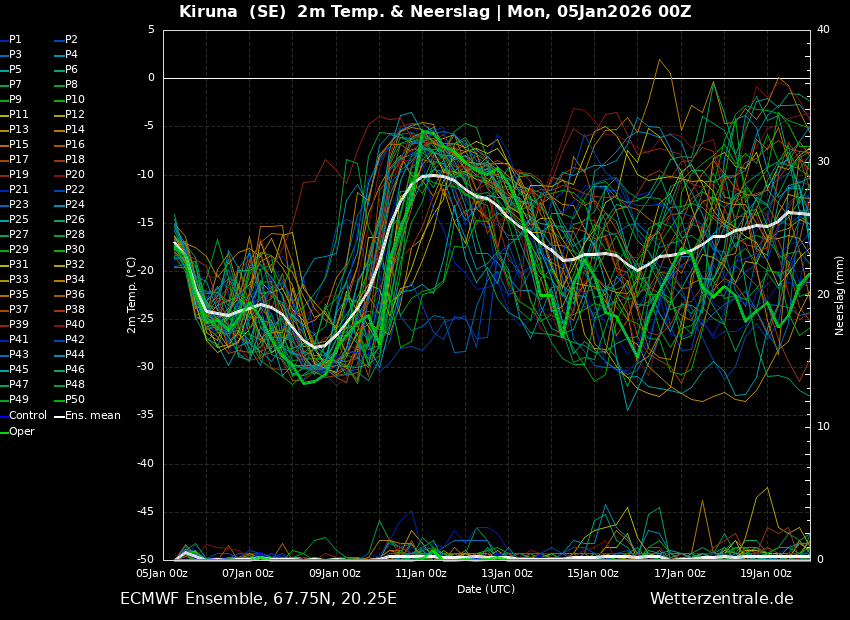This screenshot has height=620, width=850.
Task: Select the 'P35' legend entry
Action: [14, 294]
